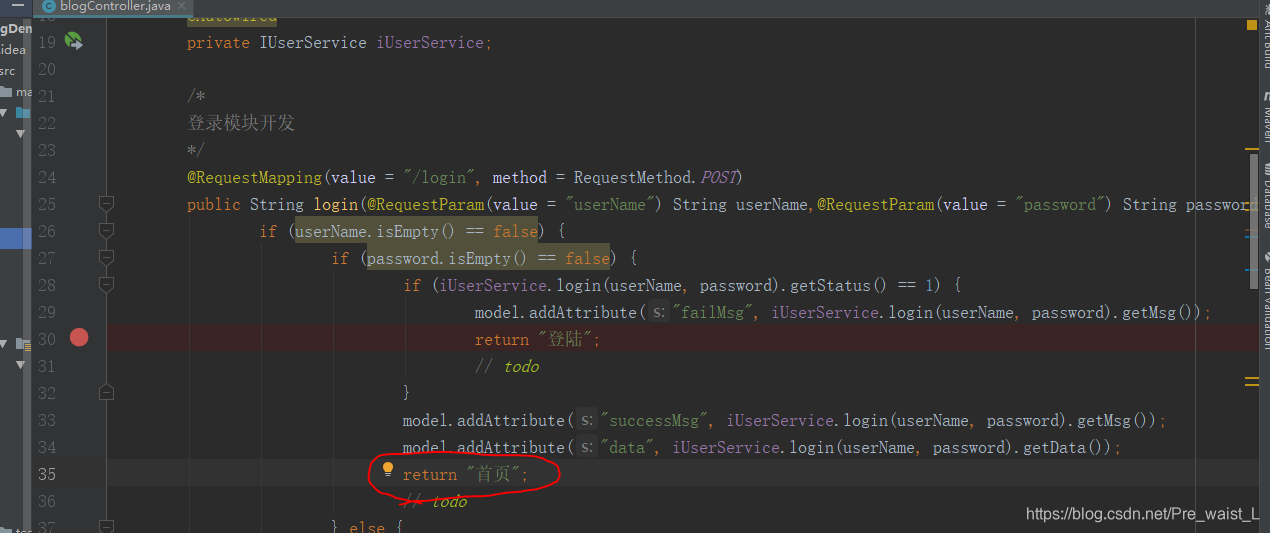Click the return "首页" statement on line 35
The image size is (1270, 533).
point(465,474)
